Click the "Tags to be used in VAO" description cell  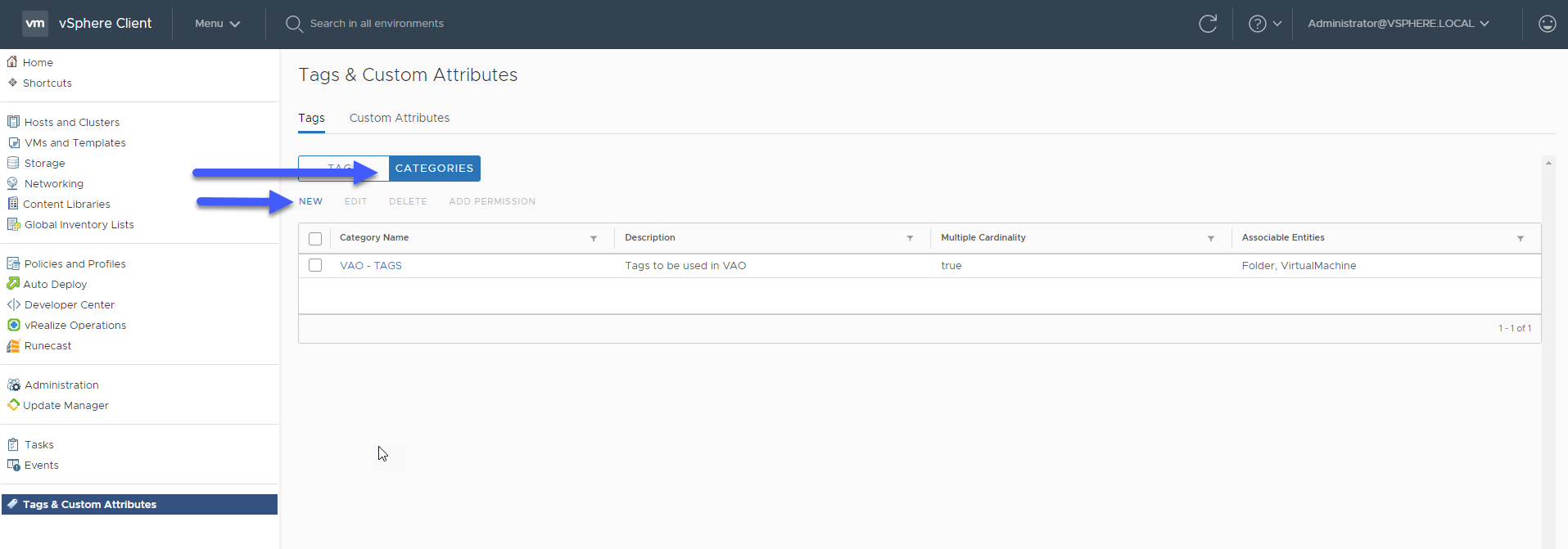tap(685, 266)
